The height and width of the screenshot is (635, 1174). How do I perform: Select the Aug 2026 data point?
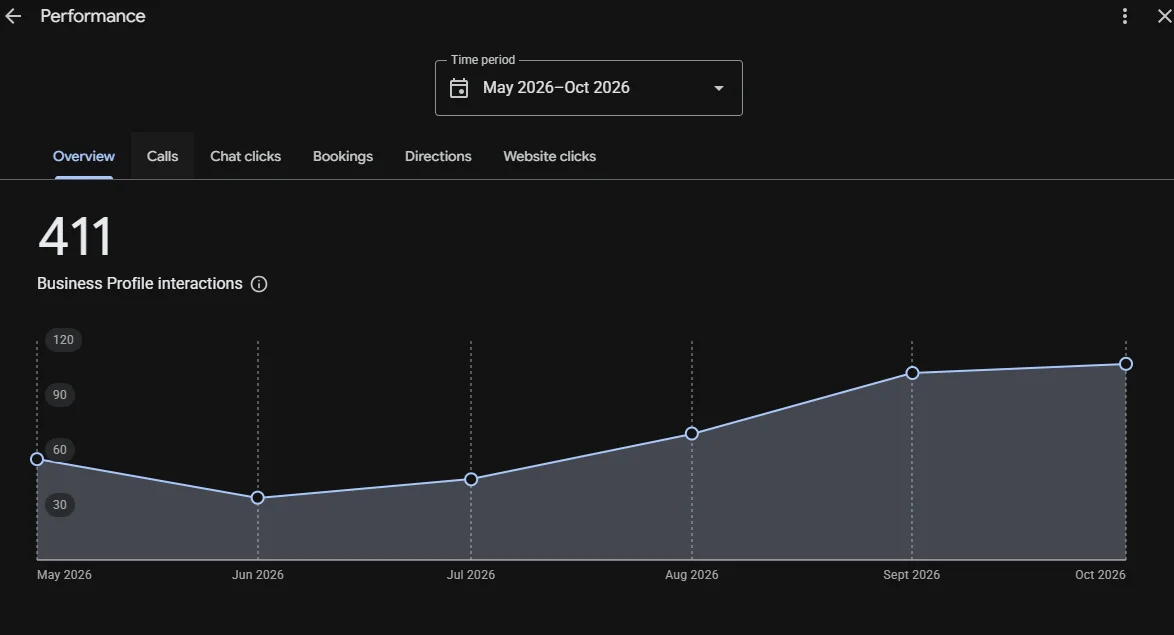click(x=692, y=434)
